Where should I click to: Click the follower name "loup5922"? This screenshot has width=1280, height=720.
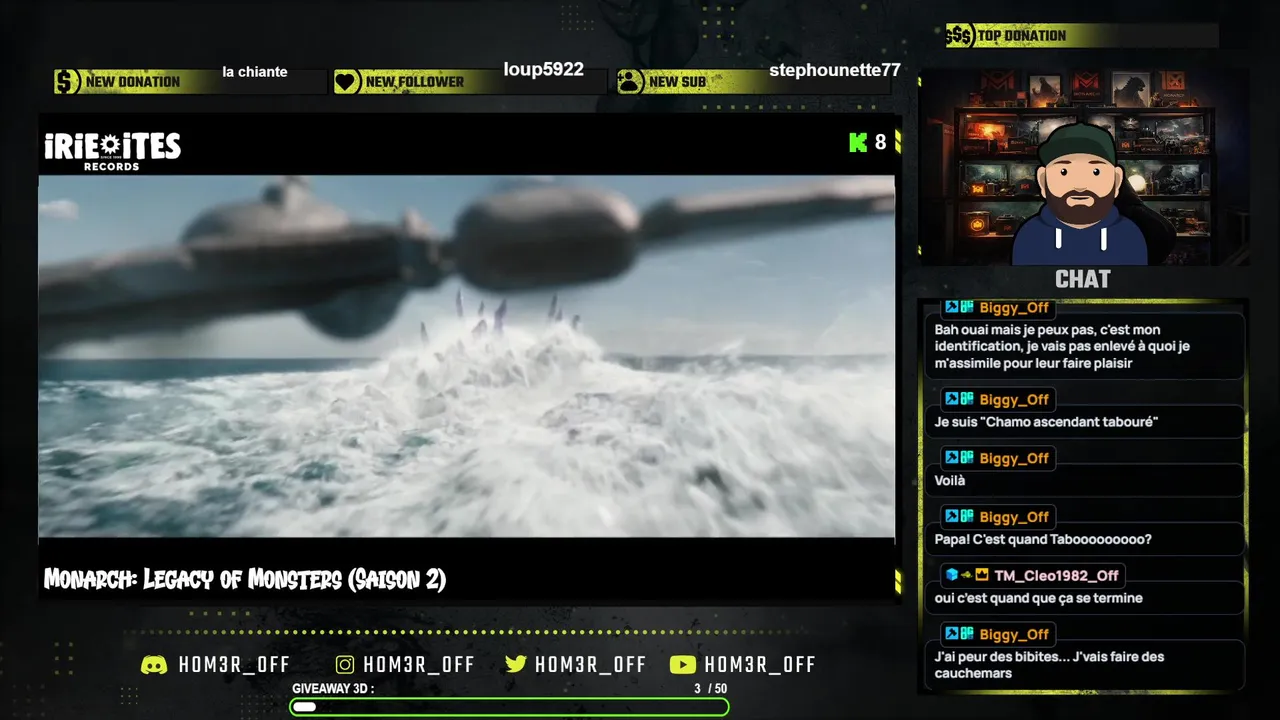[x=543, y=70]
